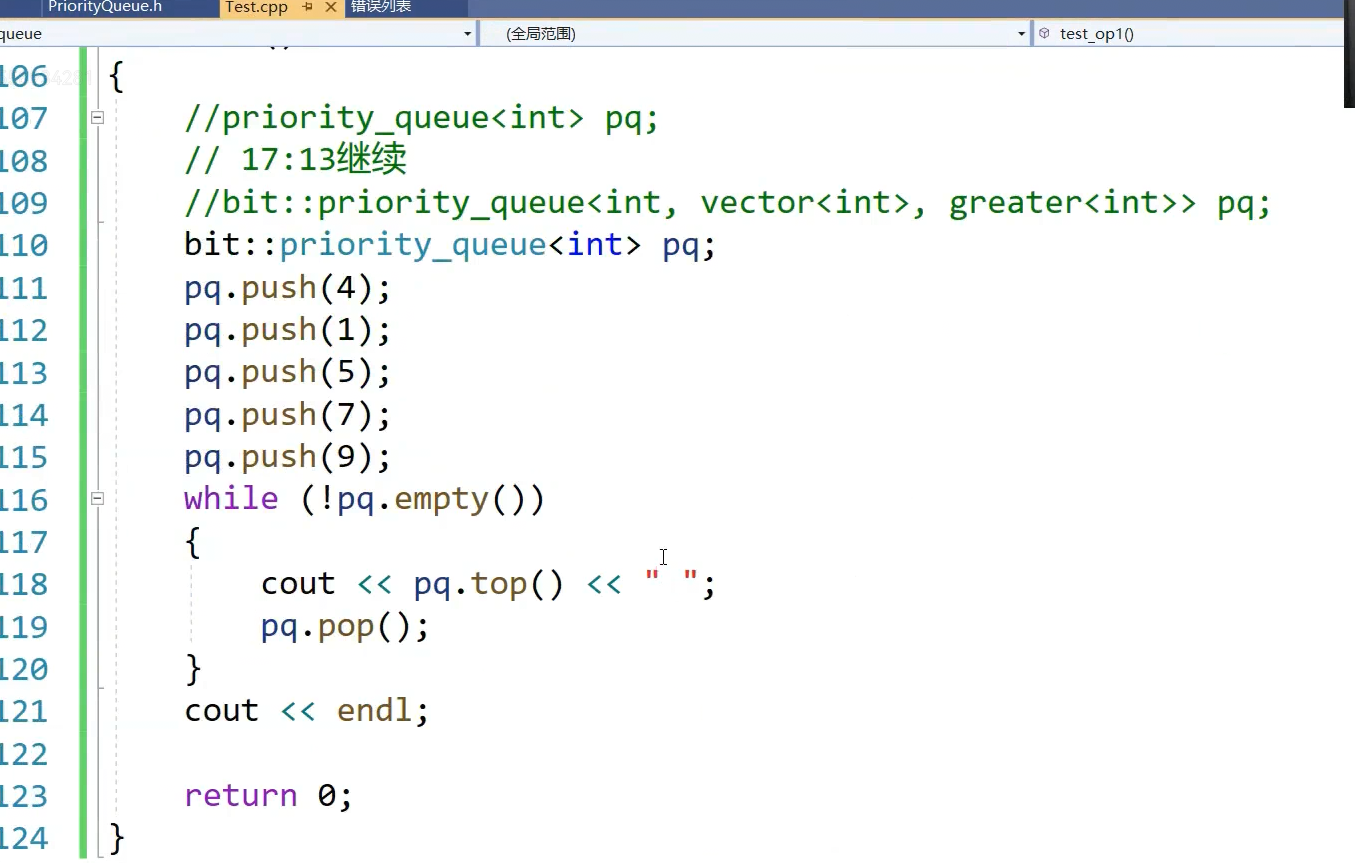Open the 错误列表 tab
Screen dimensions: 1355x863
coord(381,7)
